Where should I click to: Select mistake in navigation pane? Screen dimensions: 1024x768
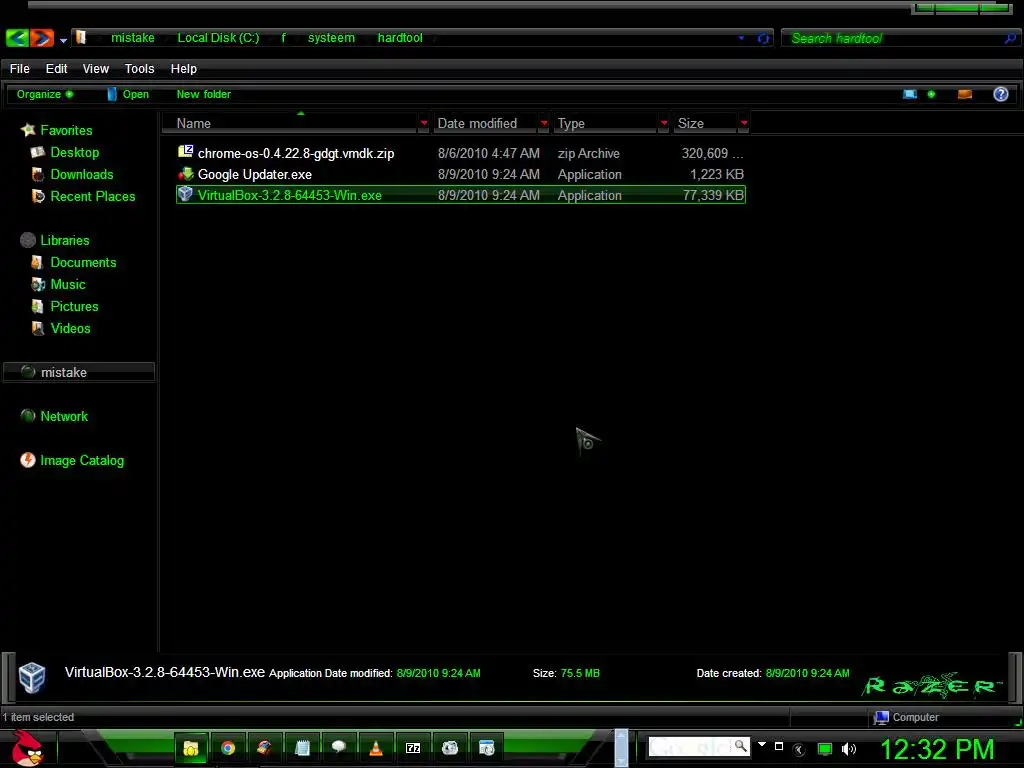coord(79,372)
